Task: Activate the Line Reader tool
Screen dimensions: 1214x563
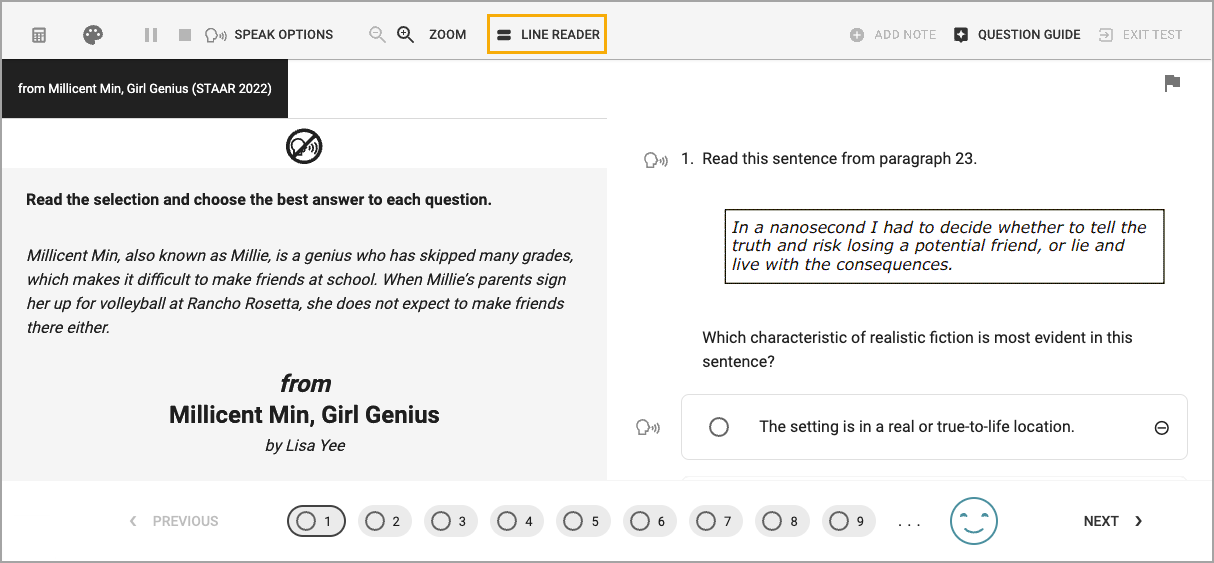Action: [547, 35]
